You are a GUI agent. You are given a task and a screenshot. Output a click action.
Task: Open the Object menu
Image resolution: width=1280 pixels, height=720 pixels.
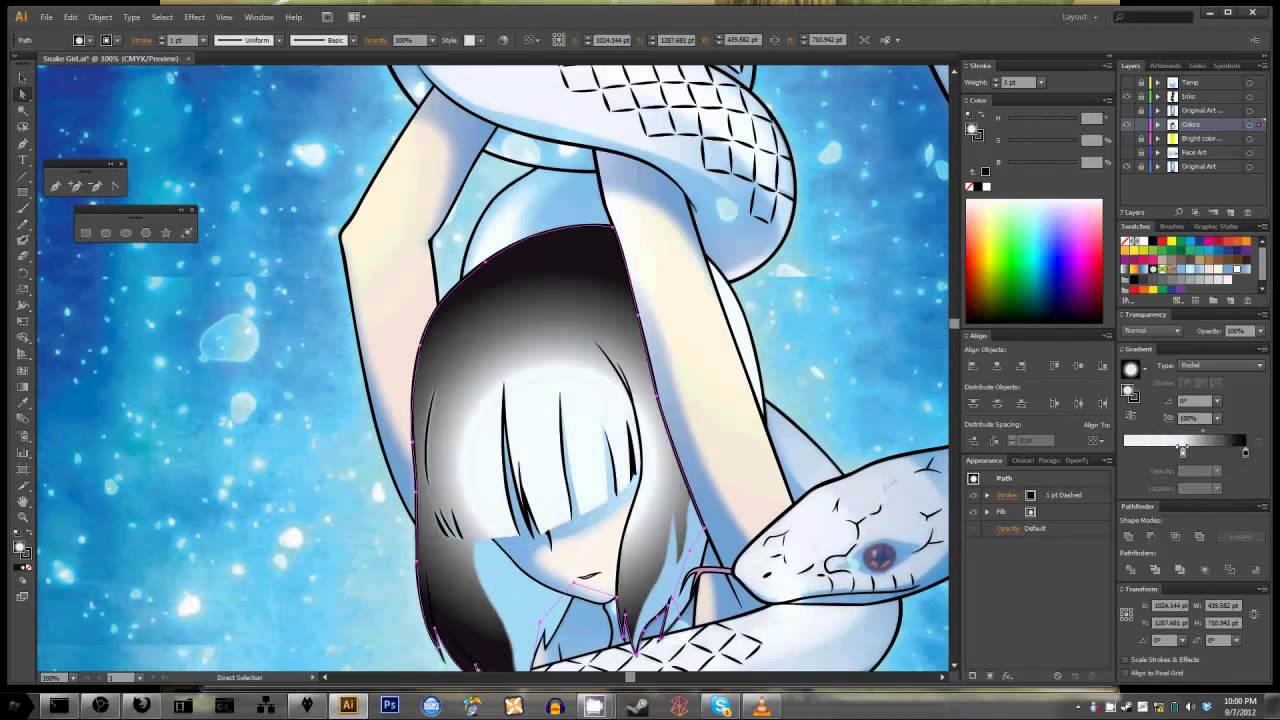tap(100, 17)
